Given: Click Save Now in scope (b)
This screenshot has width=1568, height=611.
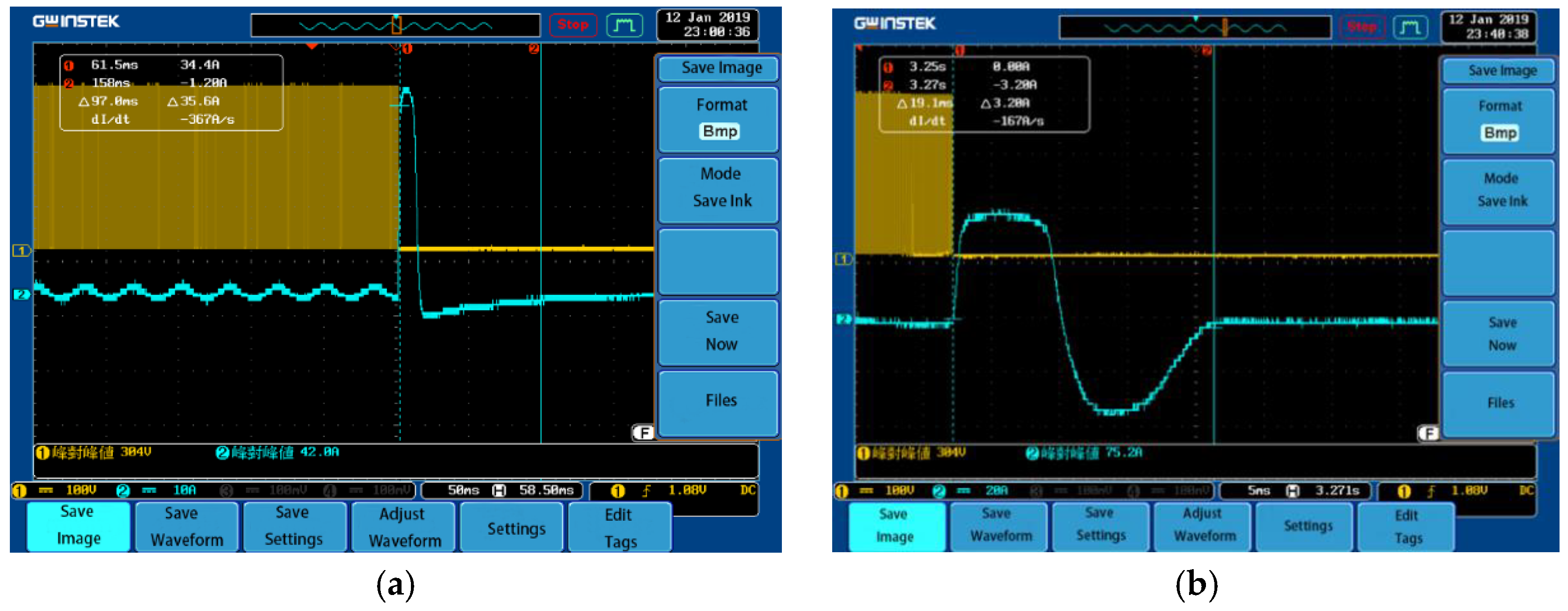Looking at the screenshot, I should (1498, 334).
